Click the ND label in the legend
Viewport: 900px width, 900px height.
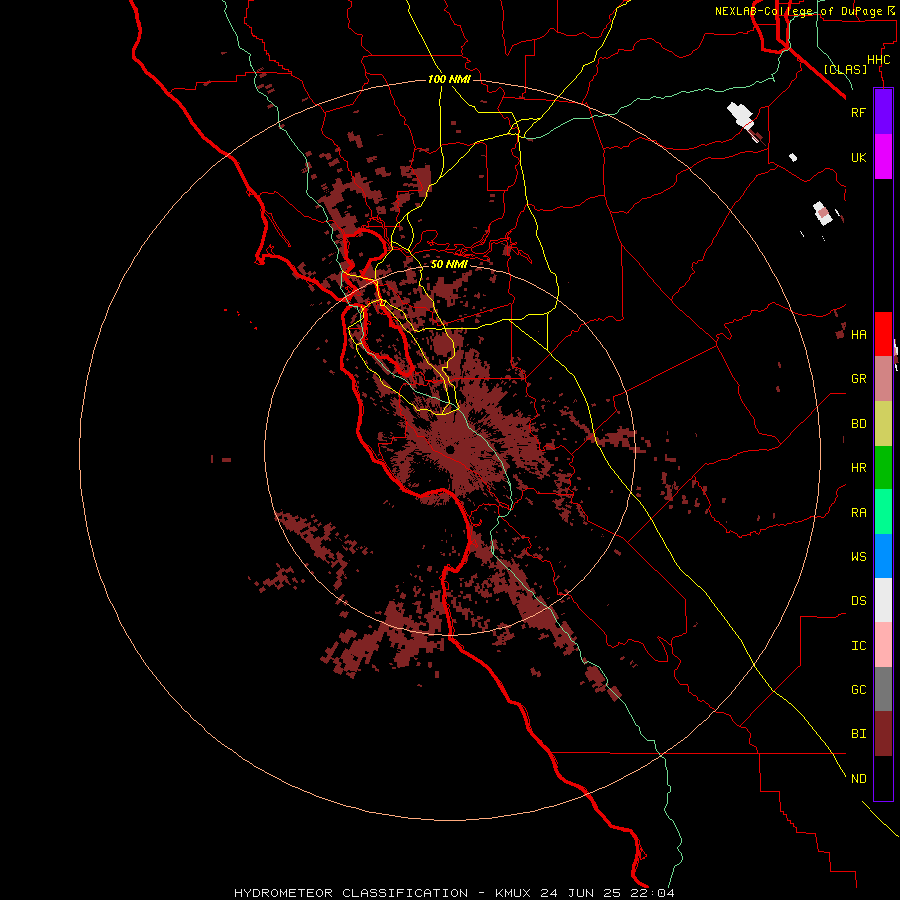tap(859, 779)
